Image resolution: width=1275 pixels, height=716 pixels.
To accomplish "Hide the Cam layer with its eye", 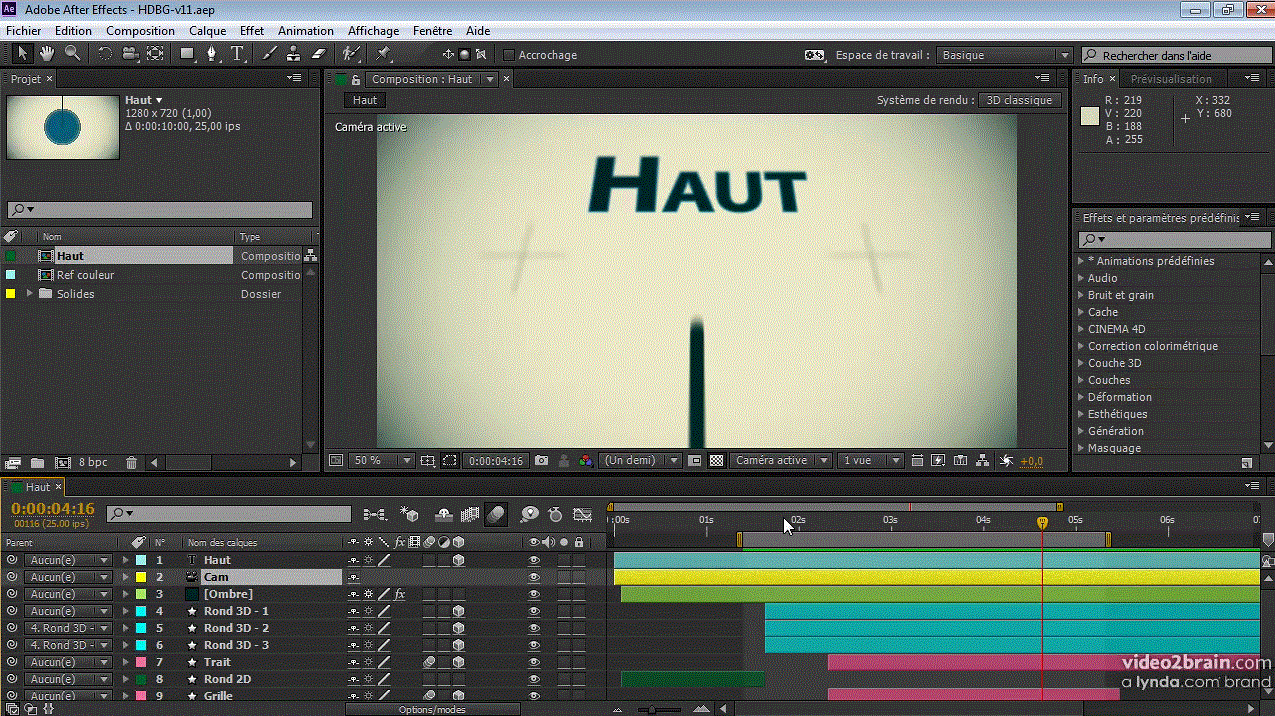I will pyautogui.click(x=534, y=577).
